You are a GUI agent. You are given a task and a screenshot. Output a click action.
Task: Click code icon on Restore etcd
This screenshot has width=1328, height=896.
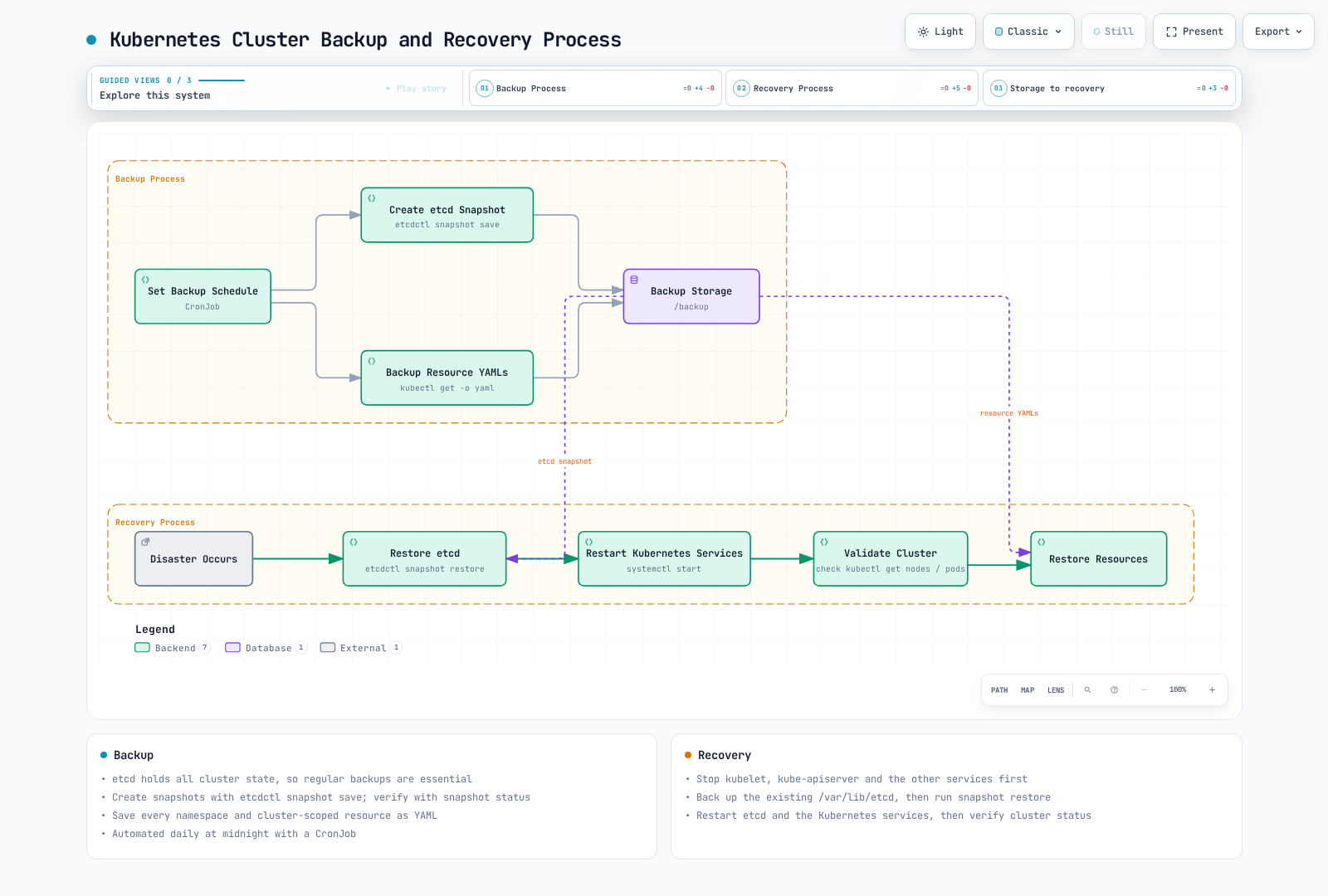coord(354,542)
